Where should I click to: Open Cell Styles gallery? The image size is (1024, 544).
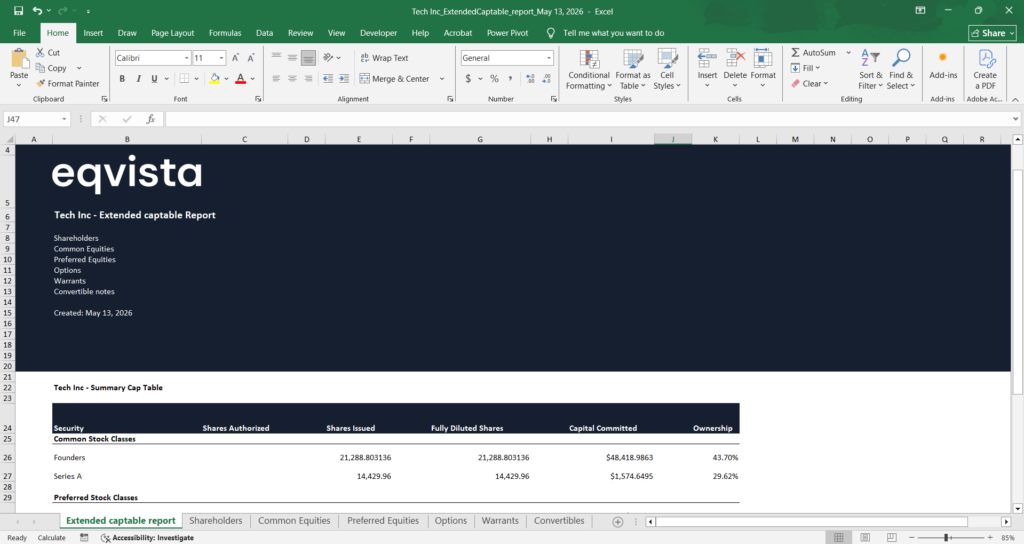tap(667, 69)
